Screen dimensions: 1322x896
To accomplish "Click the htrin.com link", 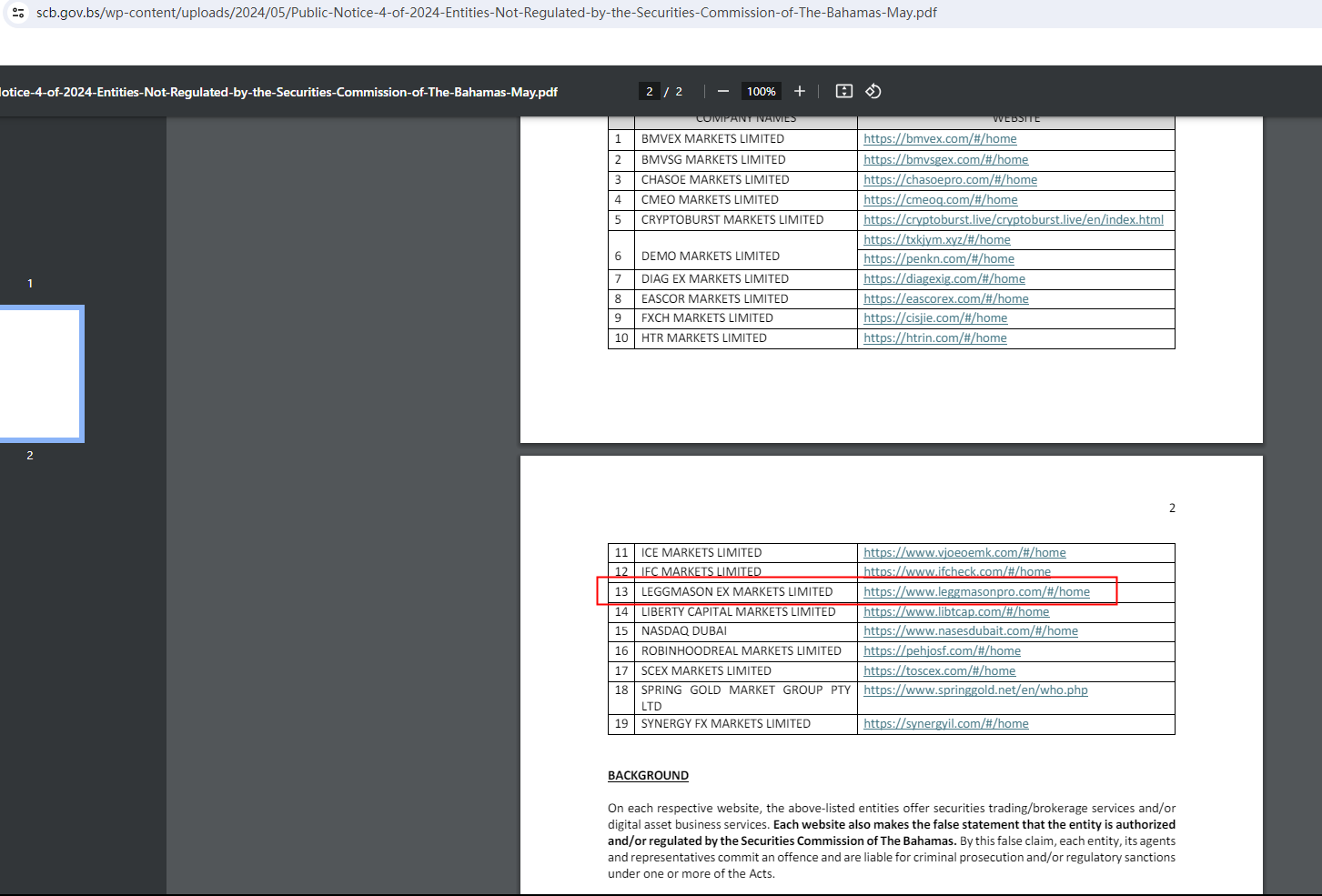I will 934,338.
